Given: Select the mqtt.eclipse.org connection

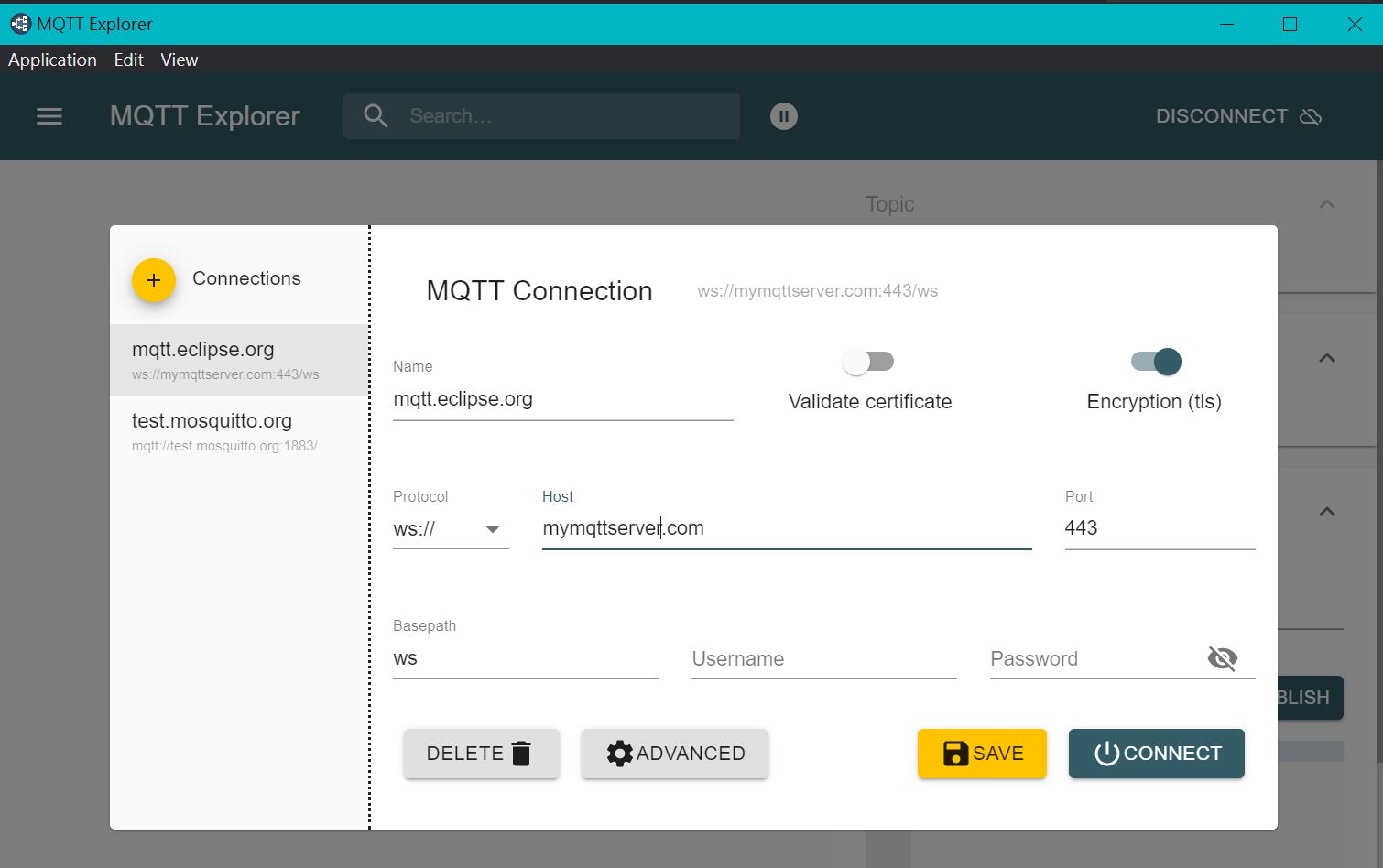Looking at the screenshot, I should point(239,360).
